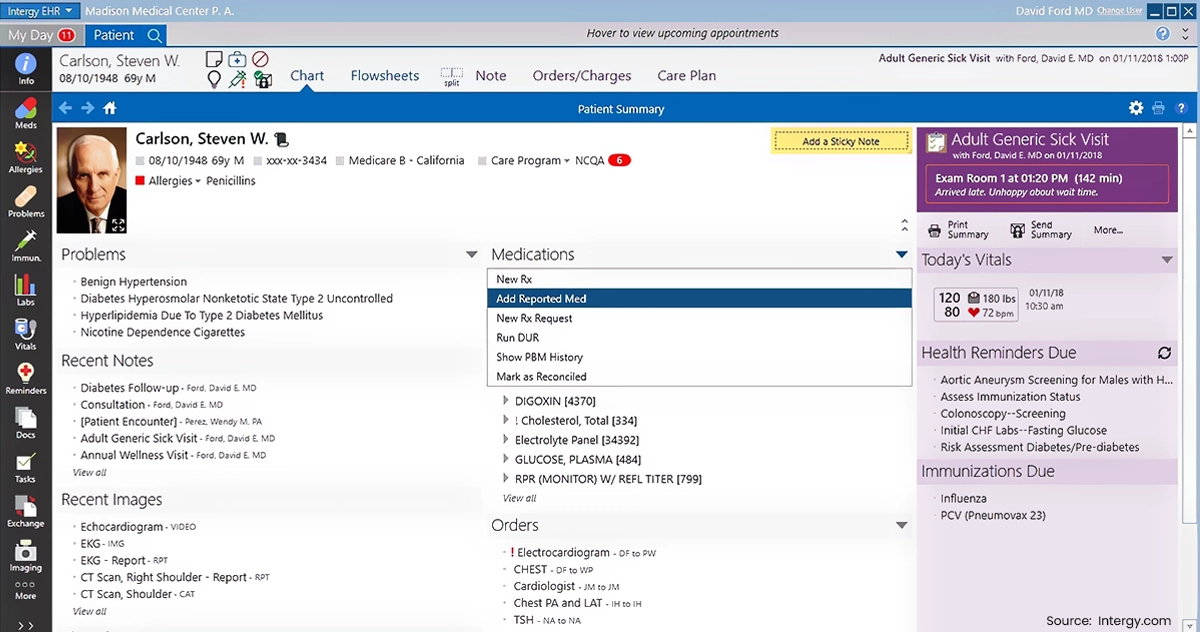
Task: Click help icon on Patient Summary bar
Action: [x=1181, y=108]
